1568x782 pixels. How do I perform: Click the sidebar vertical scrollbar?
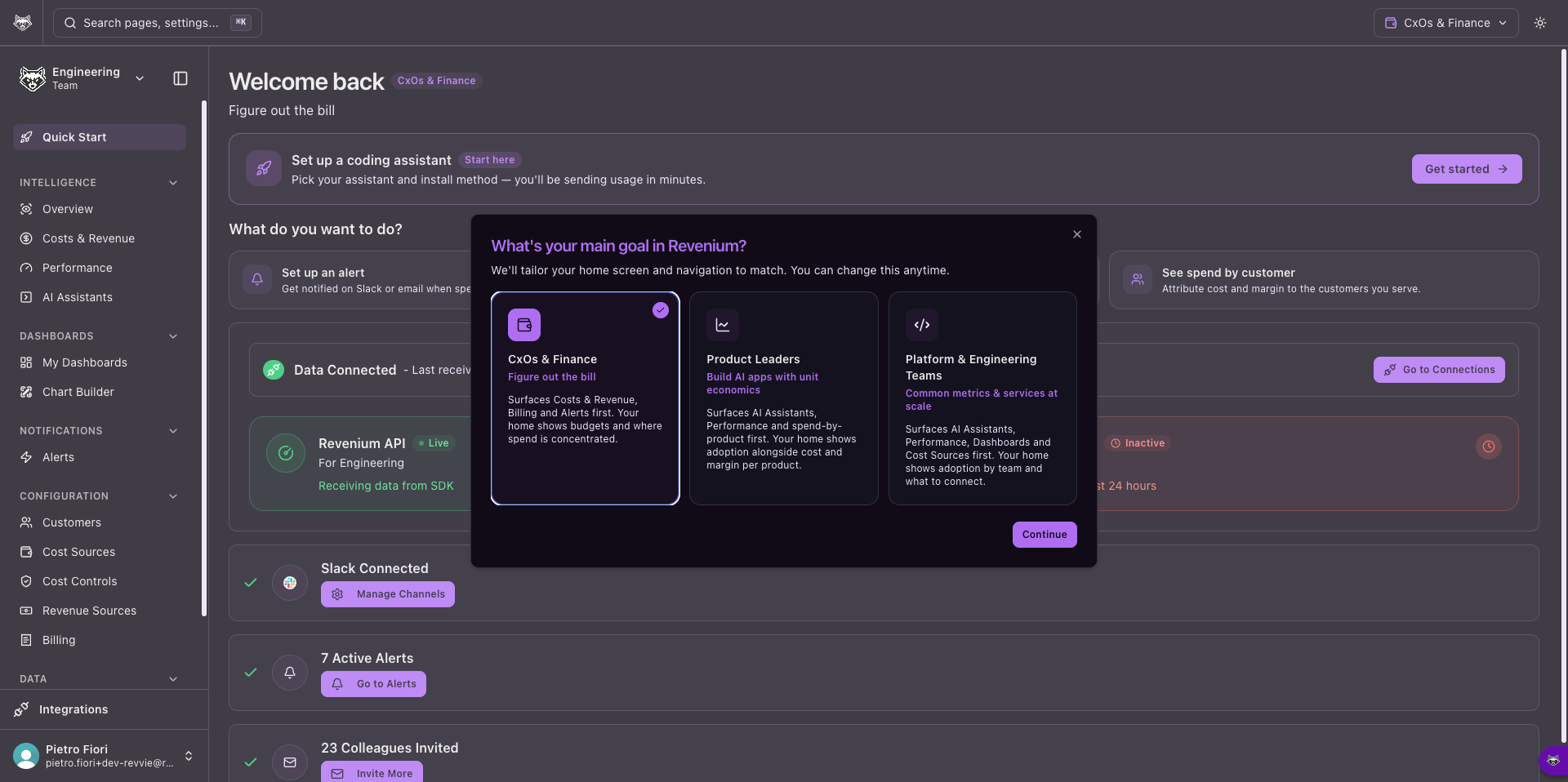pyautogui.click(x=204, y=359)
